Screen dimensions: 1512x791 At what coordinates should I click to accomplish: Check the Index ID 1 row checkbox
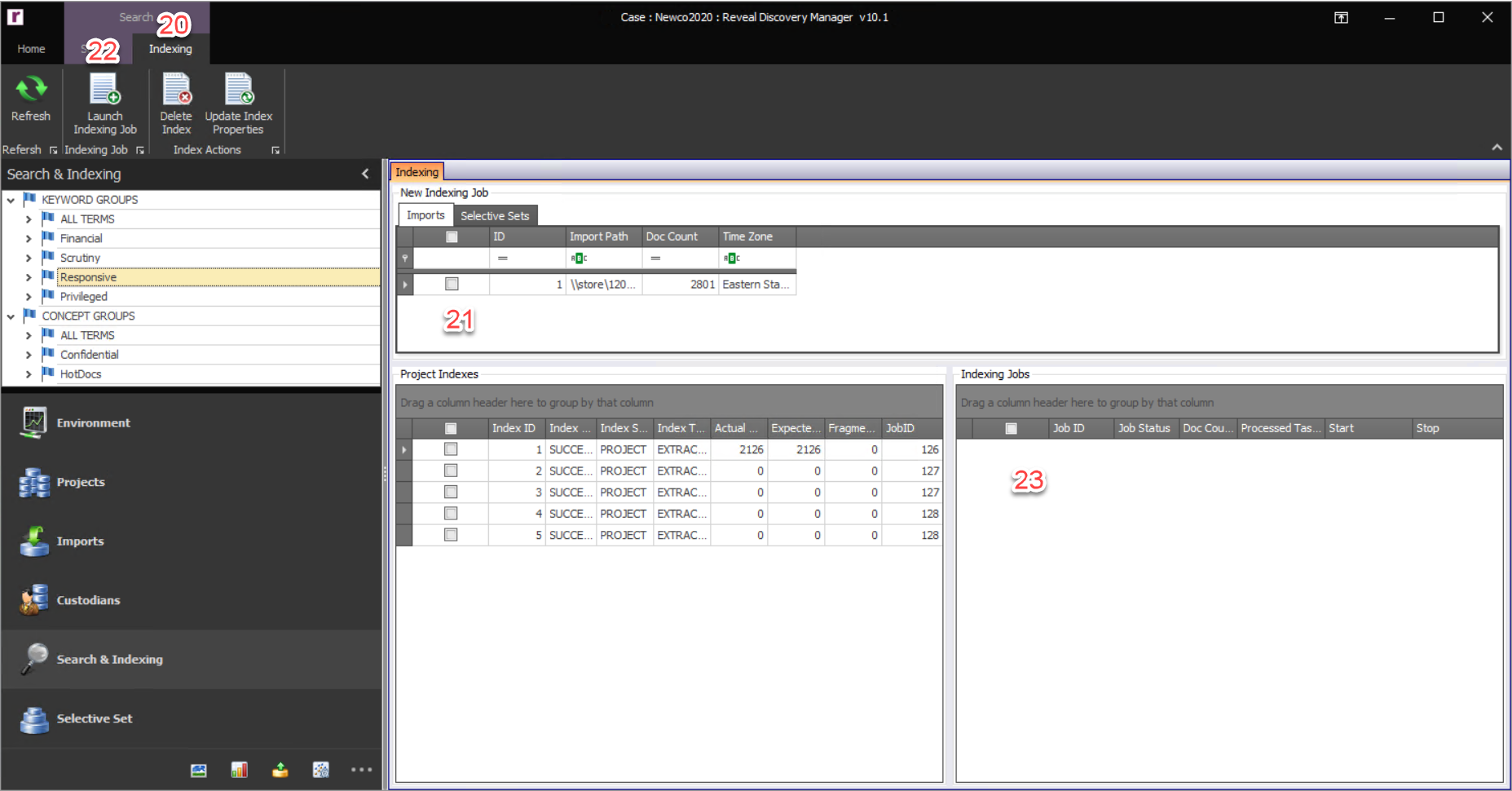(x=451, y=449)
